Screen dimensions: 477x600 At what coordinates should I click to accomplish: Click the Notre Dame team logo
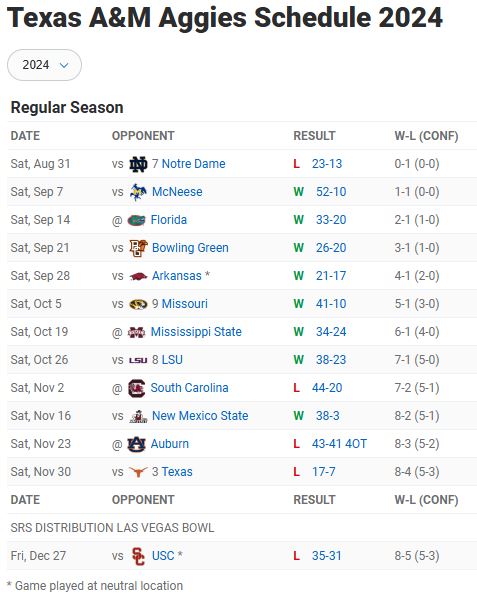tap(138, 164)
